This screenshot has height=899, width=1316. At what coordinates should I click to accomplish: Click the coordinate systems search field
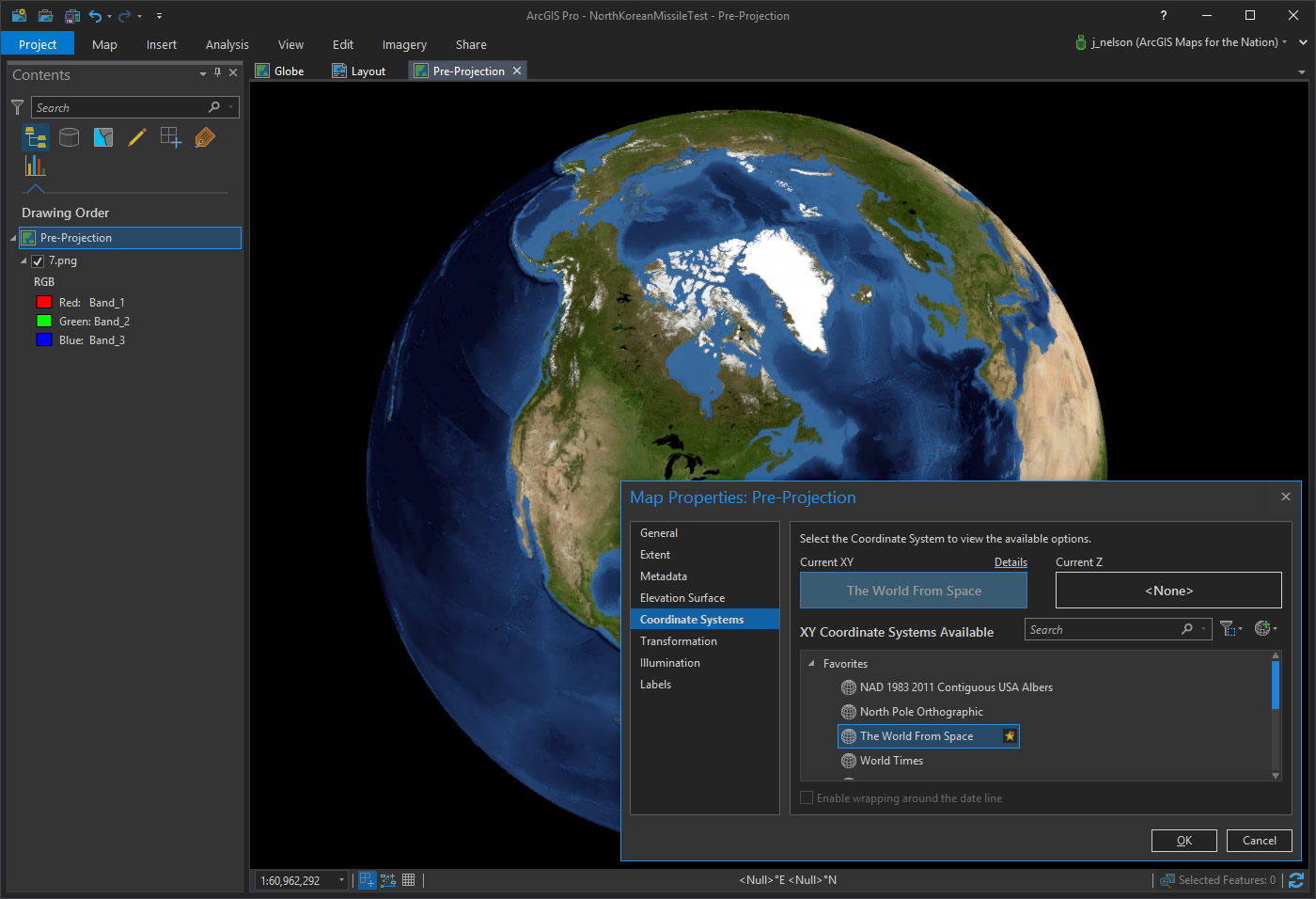tap(1102, 630)
